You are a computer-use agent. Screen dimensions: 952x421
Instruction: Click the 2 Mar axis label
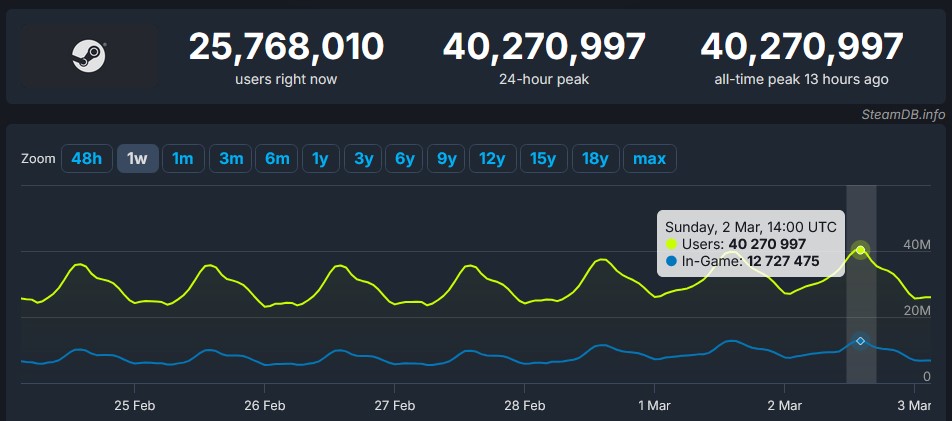coord(784,405)
